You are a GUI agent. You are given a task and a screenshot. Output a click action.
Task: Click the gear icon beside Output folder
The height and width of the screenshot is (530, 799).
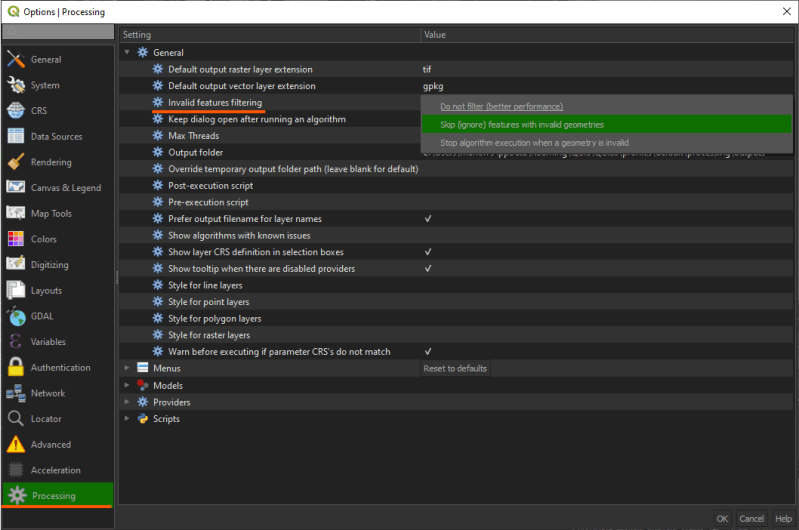(x=158, y=152)
